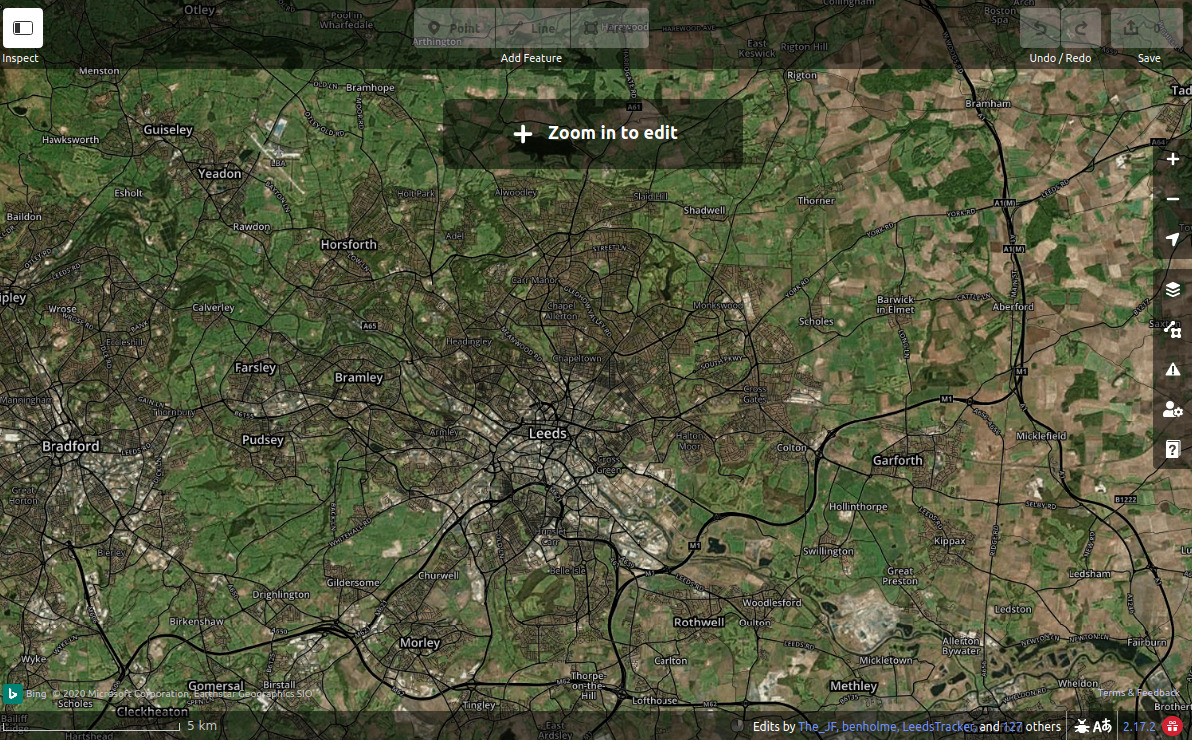Open contributor profile The_JF
This screenshot has height=740, width=1192.
(817, 726)
